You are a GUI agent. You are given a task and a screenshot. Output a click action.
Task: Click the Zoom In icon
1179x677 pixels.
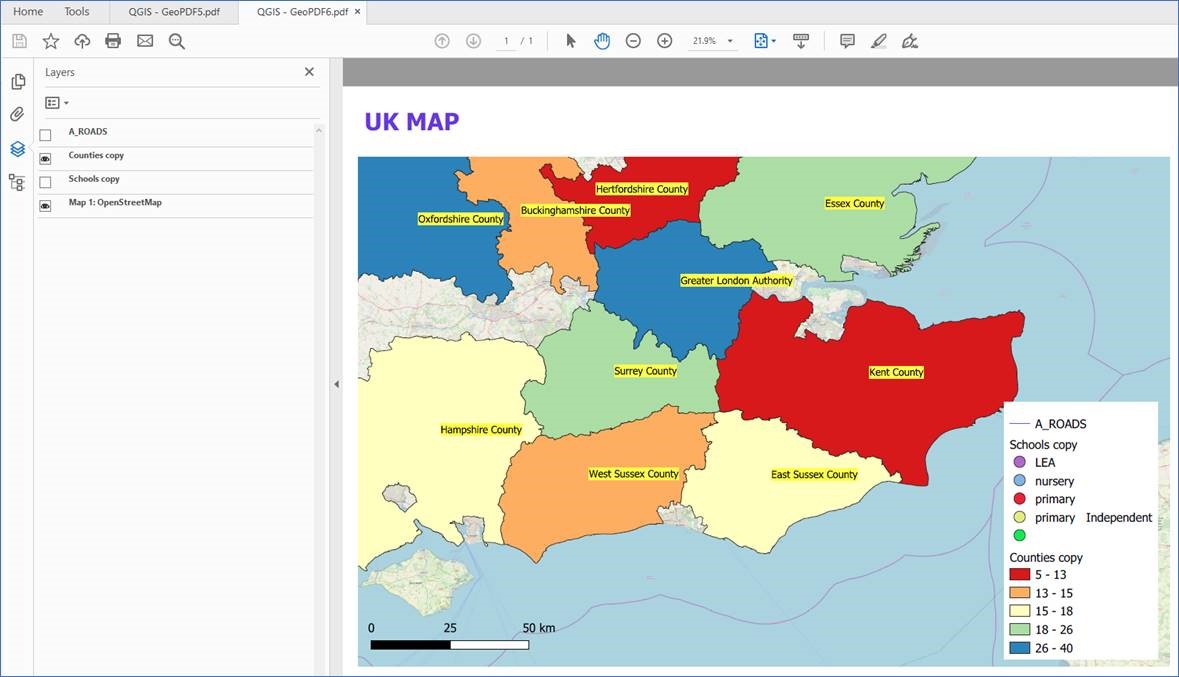(x=664, y=41)
